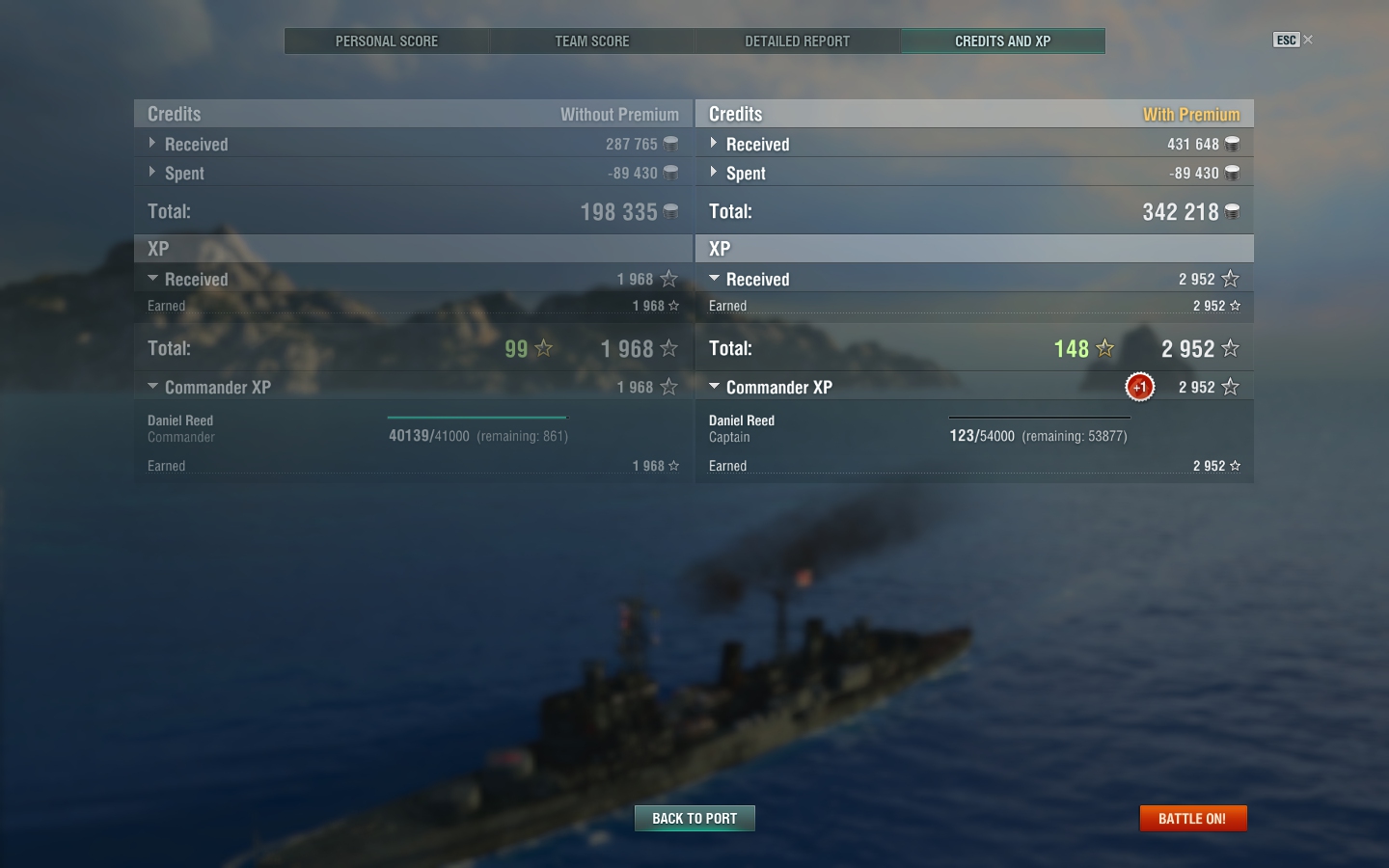Click the red +1 commander skill point badge

click(1139, 387)
